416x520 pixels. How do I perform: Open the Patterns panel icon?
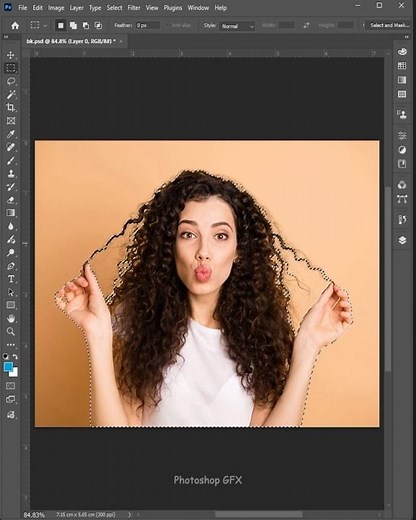coord(402,94)
